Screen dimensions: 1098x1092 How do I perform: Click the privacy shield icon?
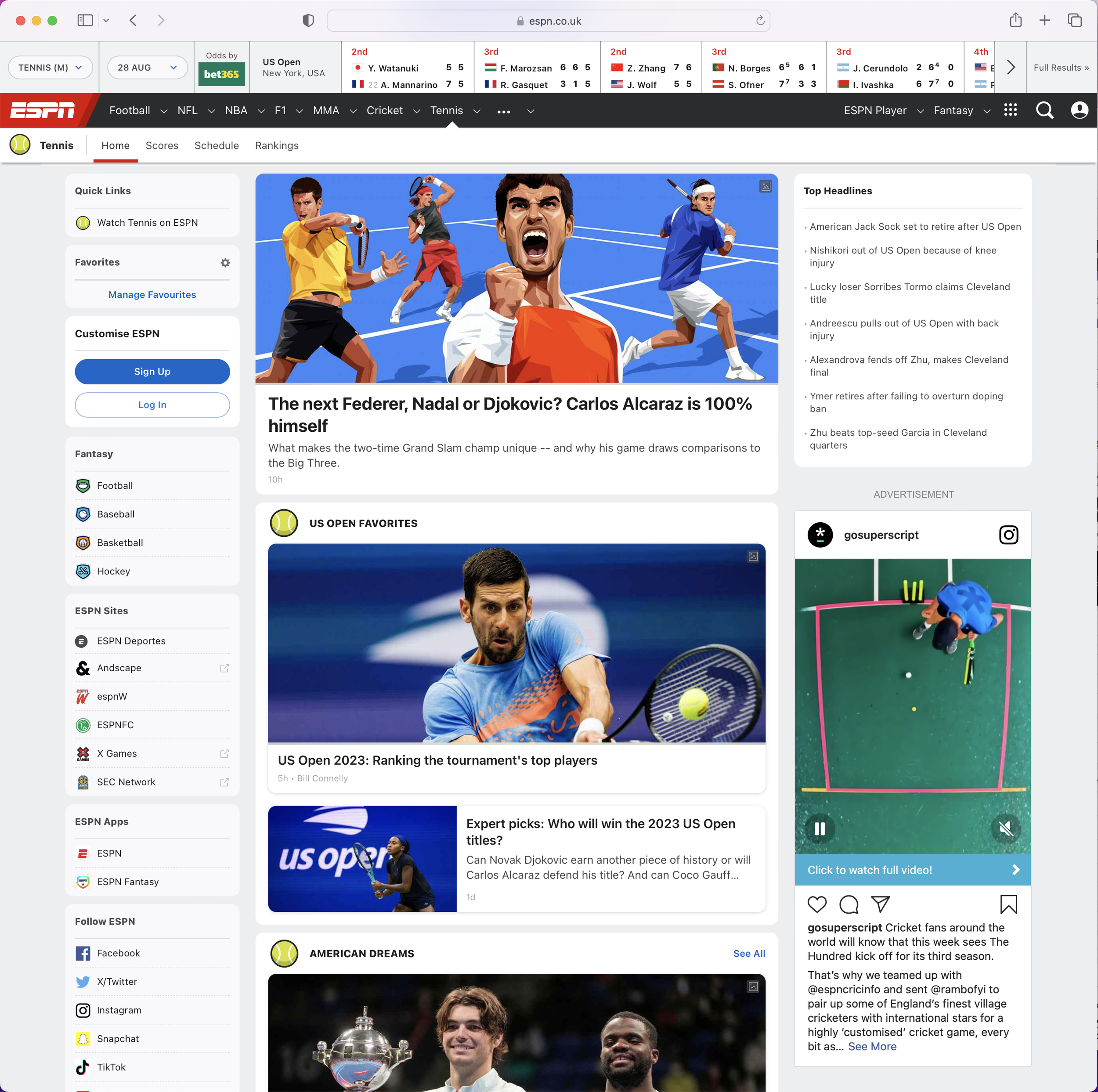(309, 21)
